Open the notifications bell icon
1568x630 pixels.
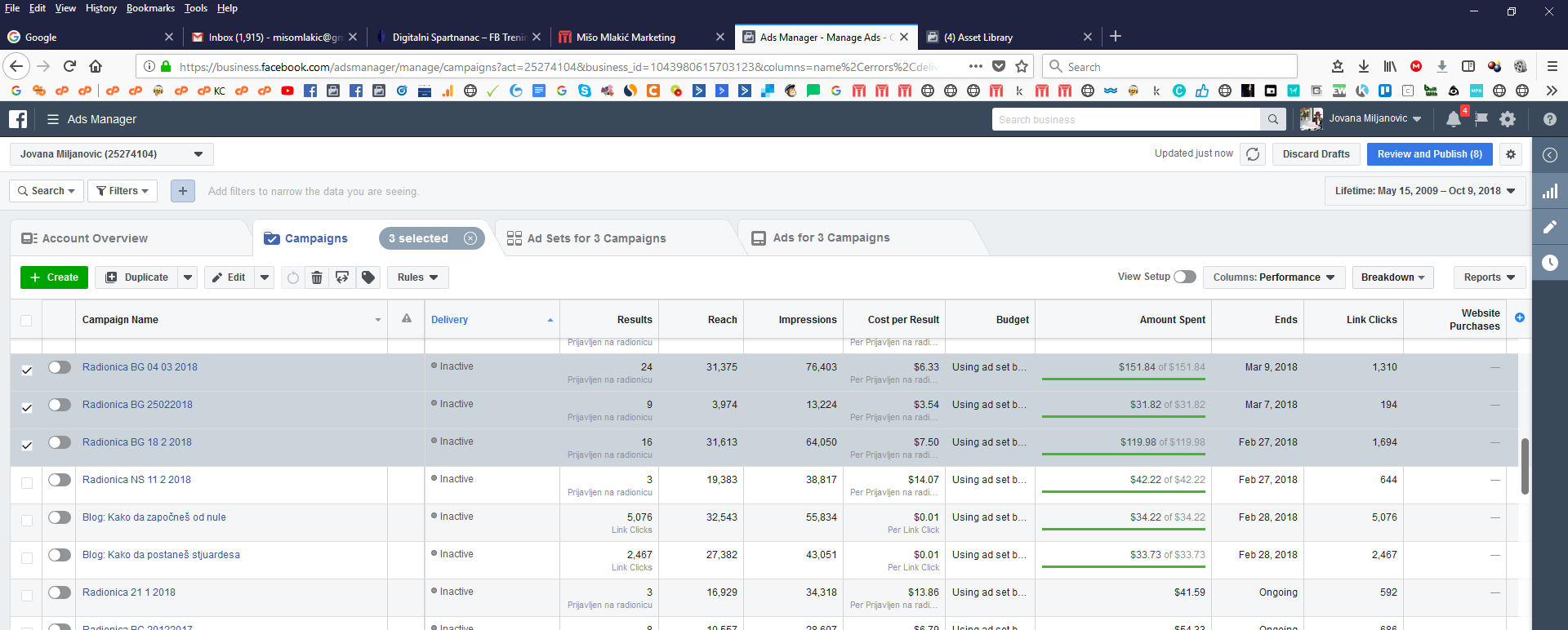click(1454, 119)
